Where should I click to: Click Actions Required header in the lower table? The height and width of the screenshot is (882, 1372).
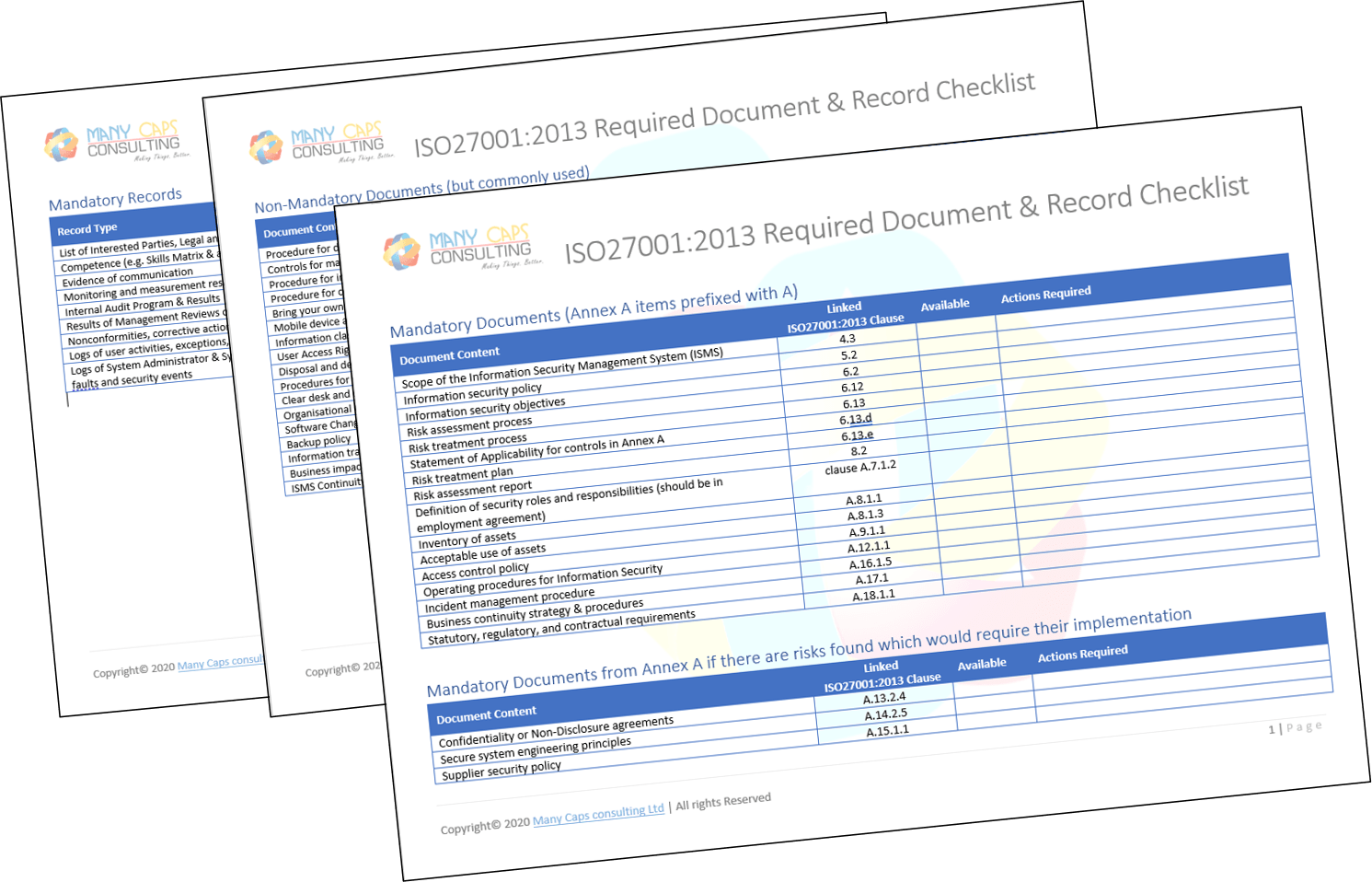(1082, 653)
